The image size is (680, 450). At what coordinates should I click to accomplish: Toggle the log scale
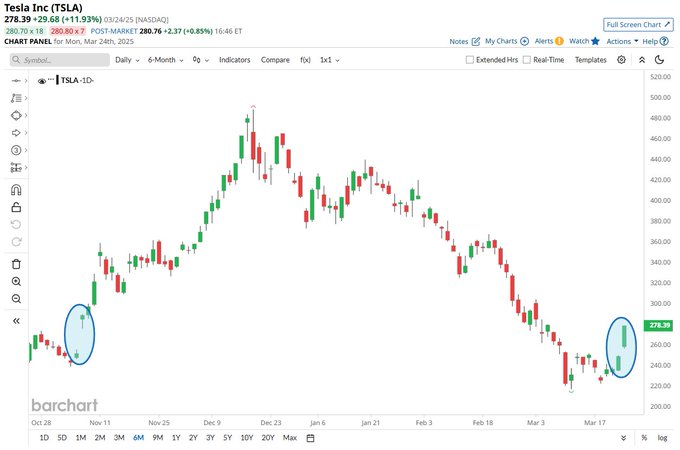pyautogui.click(x=662, y=438)
